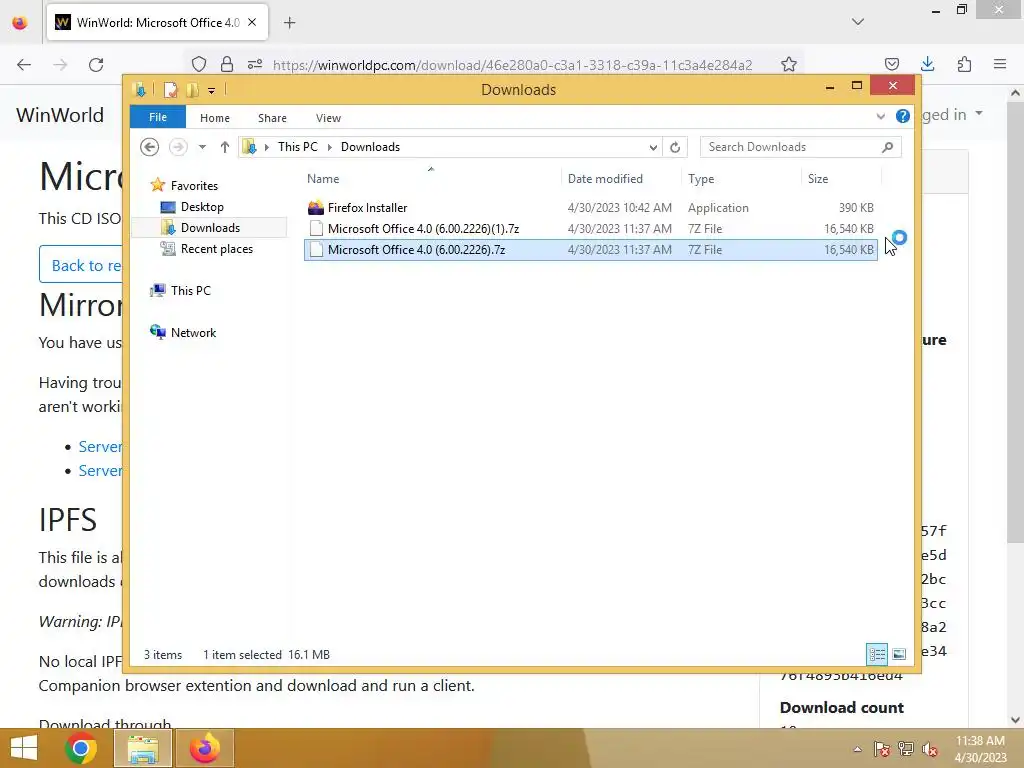The height and width of the screenshot is (768, 1024).
Task: Open a new Firefox tab with plus
Action: point(289,23)
